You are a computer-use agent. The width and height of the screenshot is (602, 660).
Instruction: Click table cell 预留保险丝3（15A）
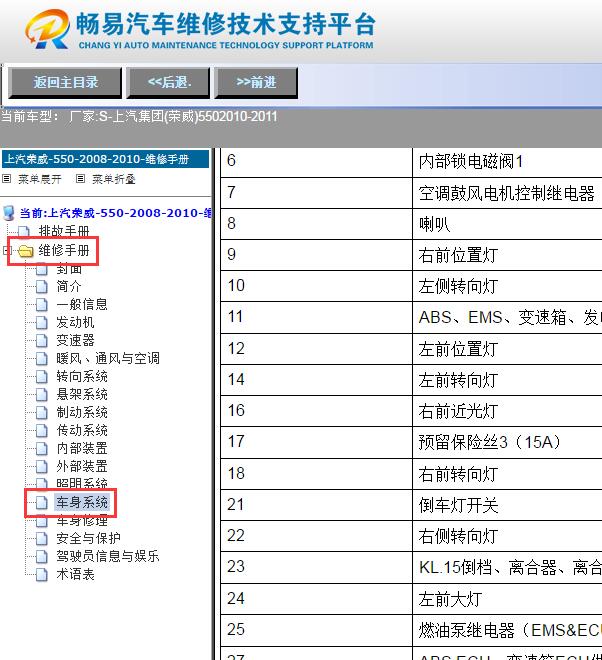click(x=507, y=442)
